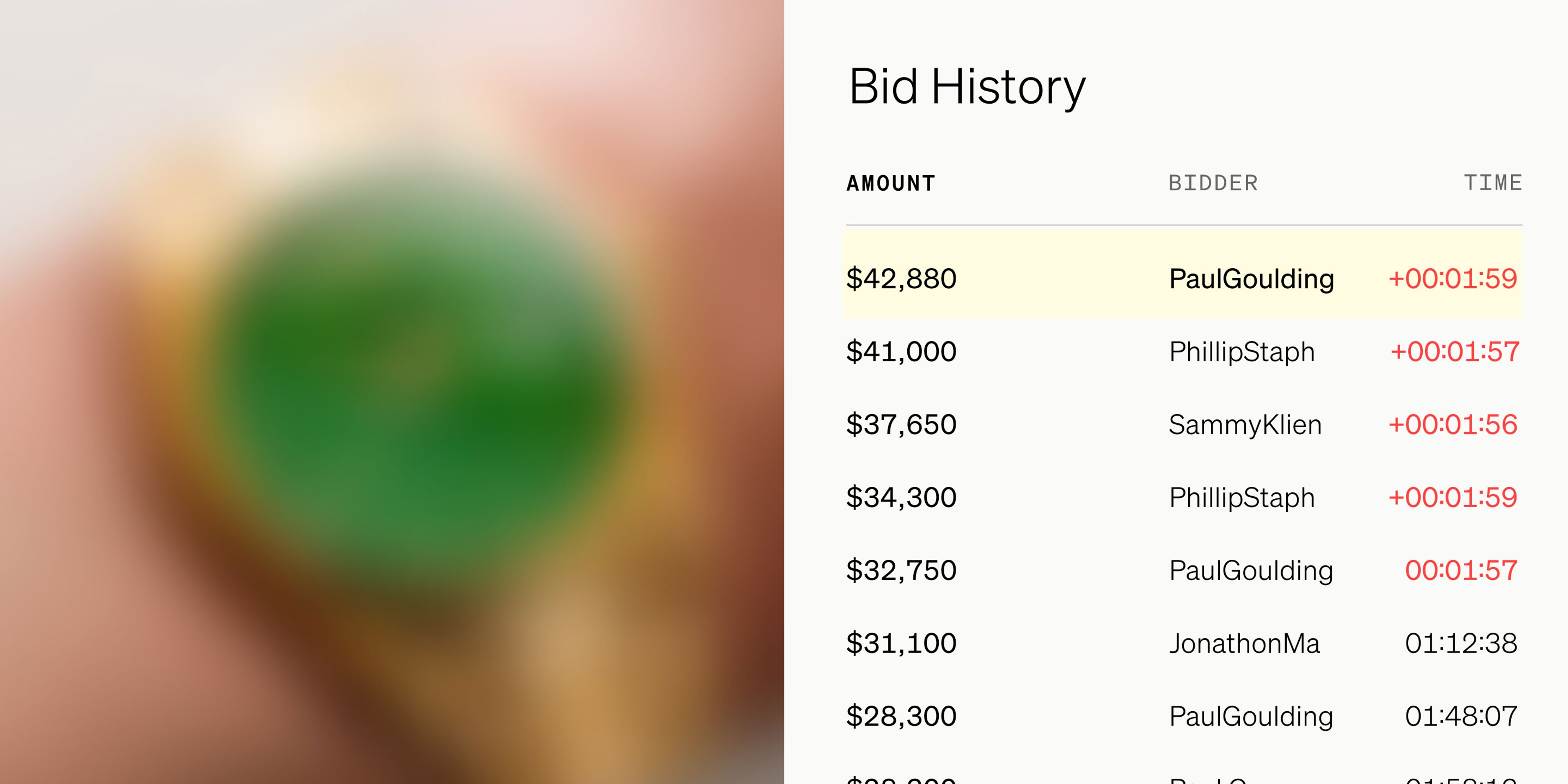Select the $34,300 bid amount
Screen dimensions: 1568x784
click(x=902, y=498)
